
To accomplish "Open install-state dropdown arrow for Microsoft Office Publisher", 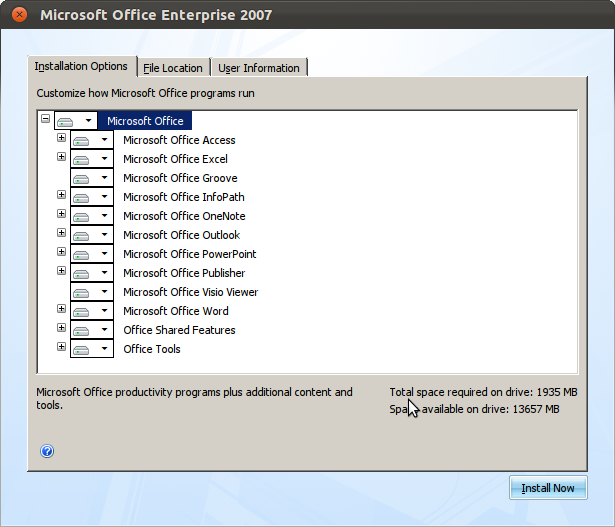I will 104,272.
